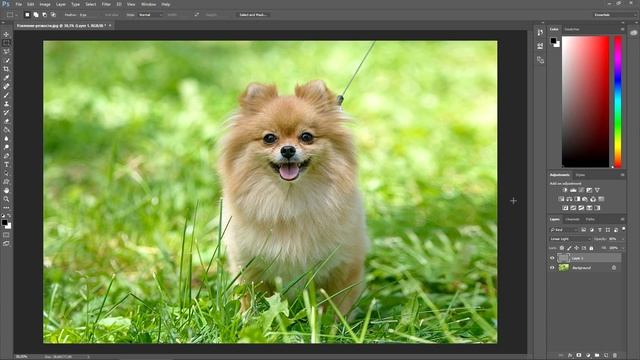Open the Style Normal dropdown in options bar

pos(150,15)
